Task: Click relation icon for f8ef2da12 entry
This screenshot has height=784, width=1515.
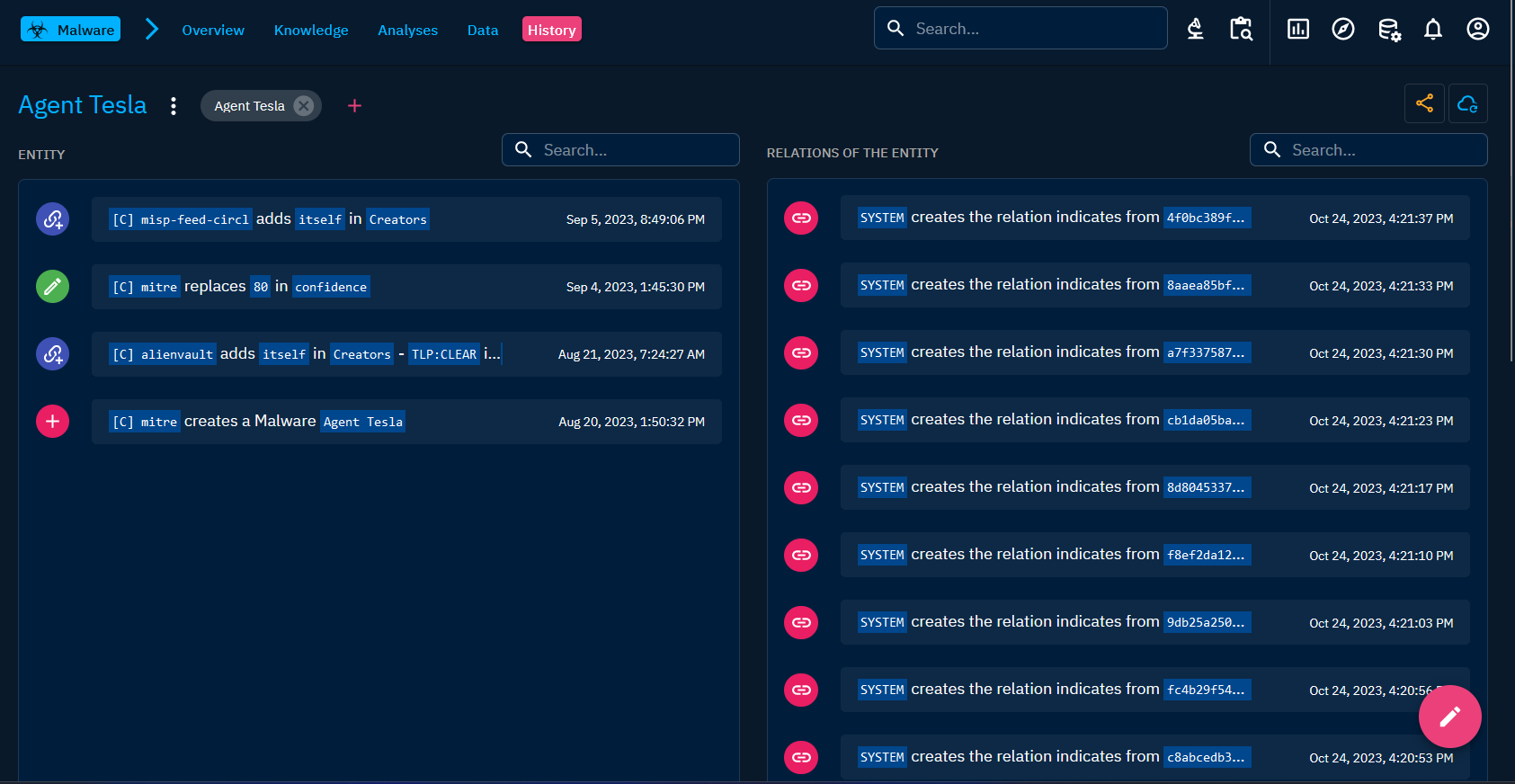Action: 801,555
